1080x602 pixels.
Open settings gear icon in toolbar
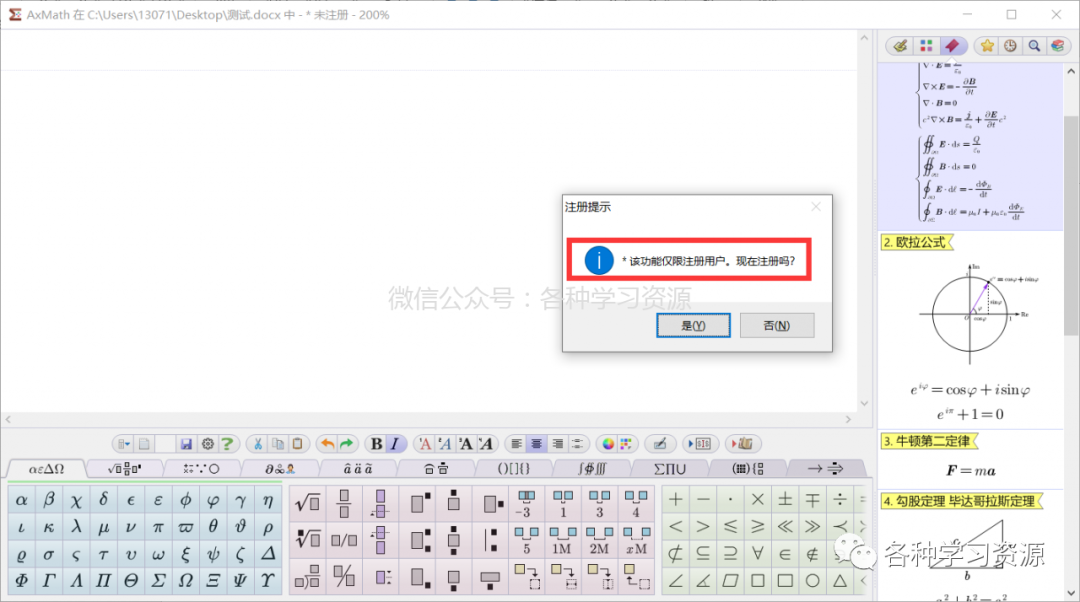207,444
